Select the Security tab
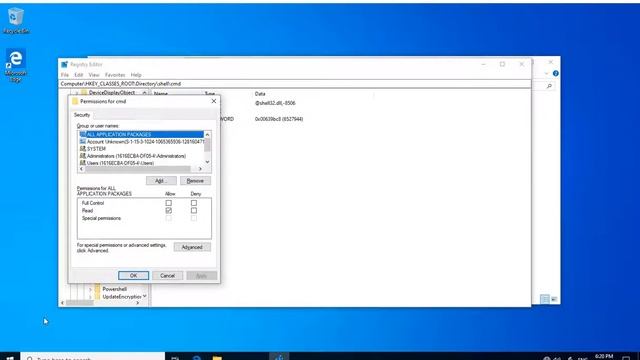This screenshot has width=640, height=360. (82, 115)
